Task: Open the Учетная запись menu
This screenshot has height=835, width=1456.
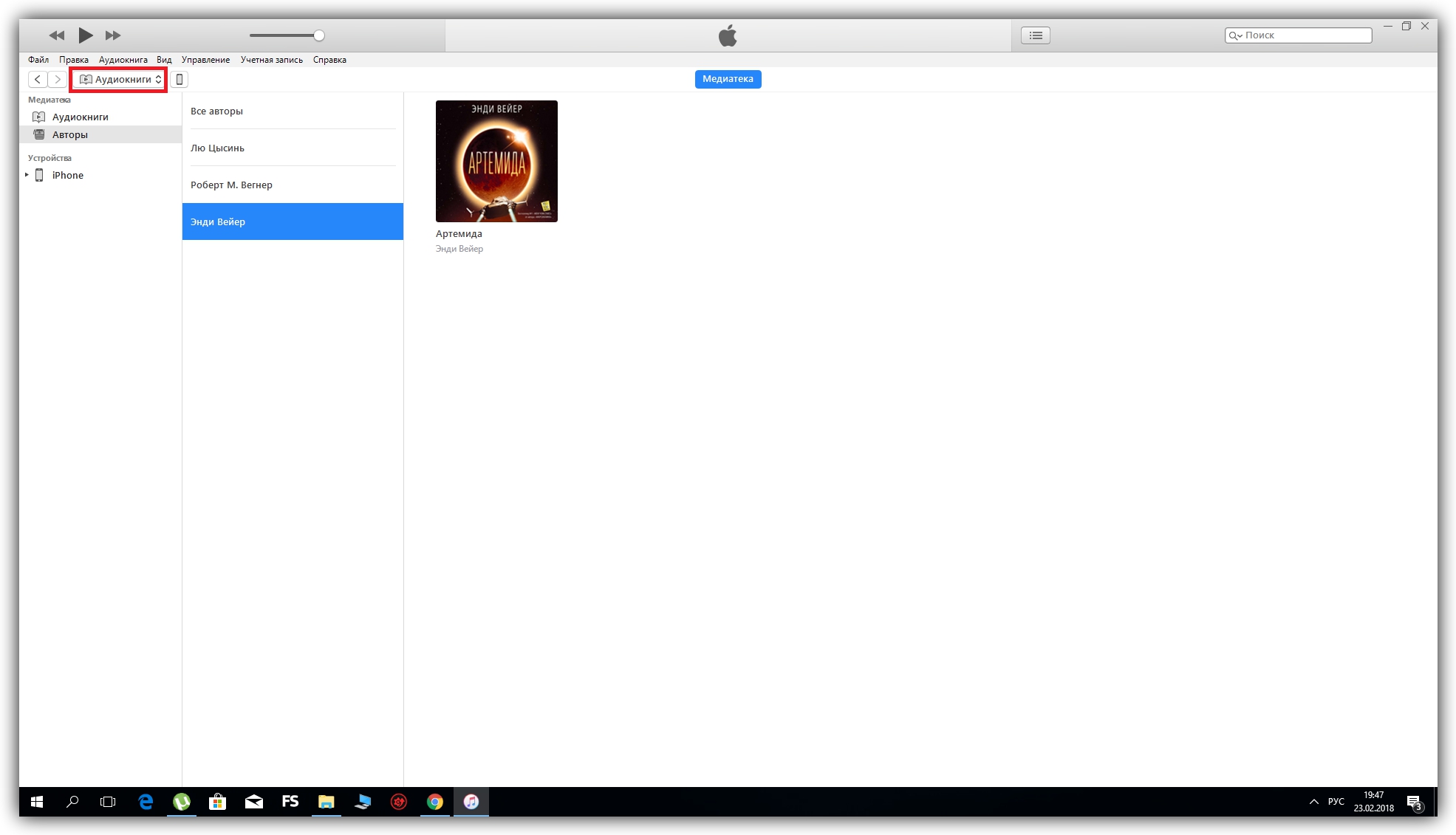Action: [x=272, y=60]
